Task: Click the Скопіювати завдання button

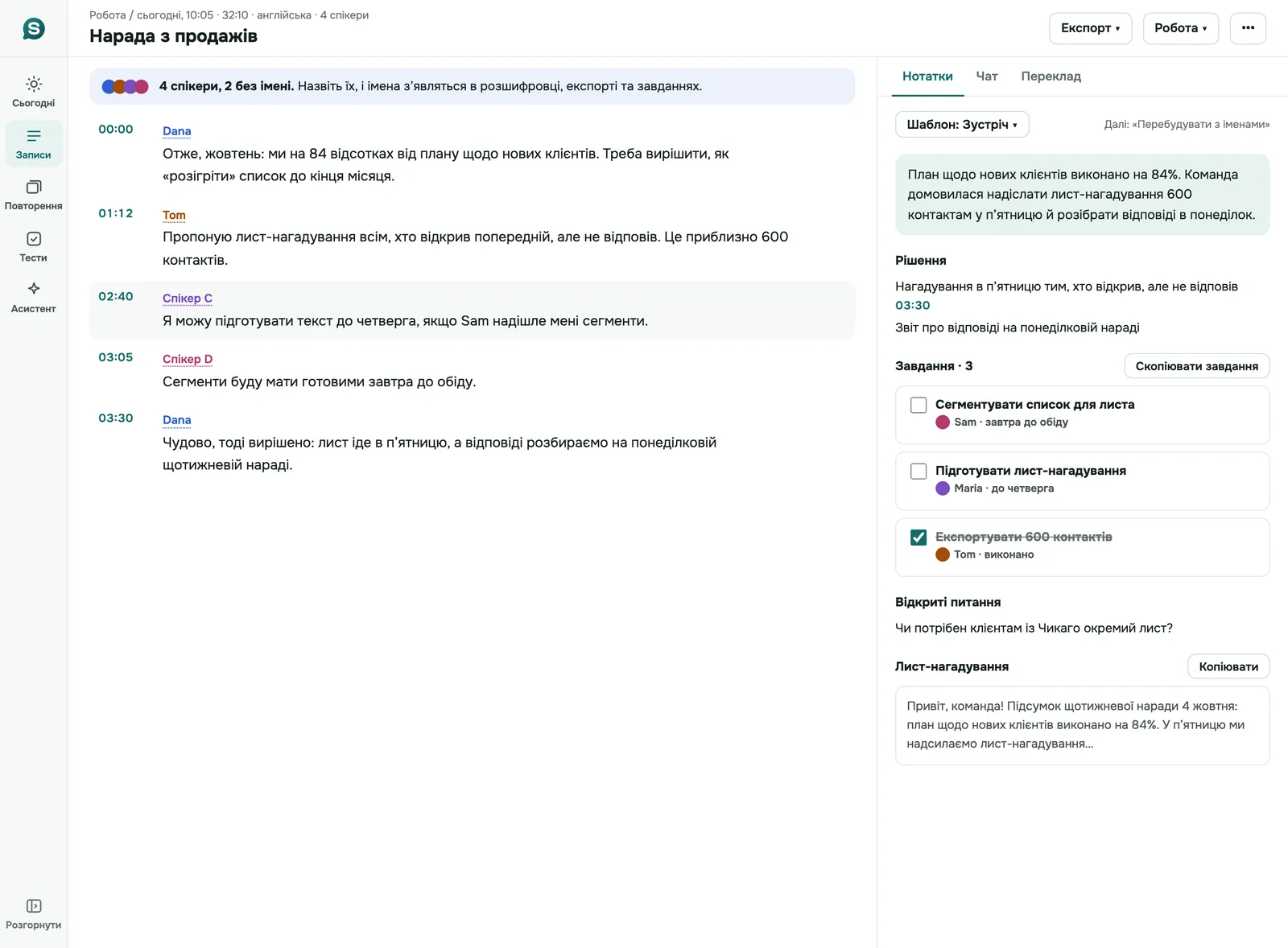Action: coord(1196,366)
